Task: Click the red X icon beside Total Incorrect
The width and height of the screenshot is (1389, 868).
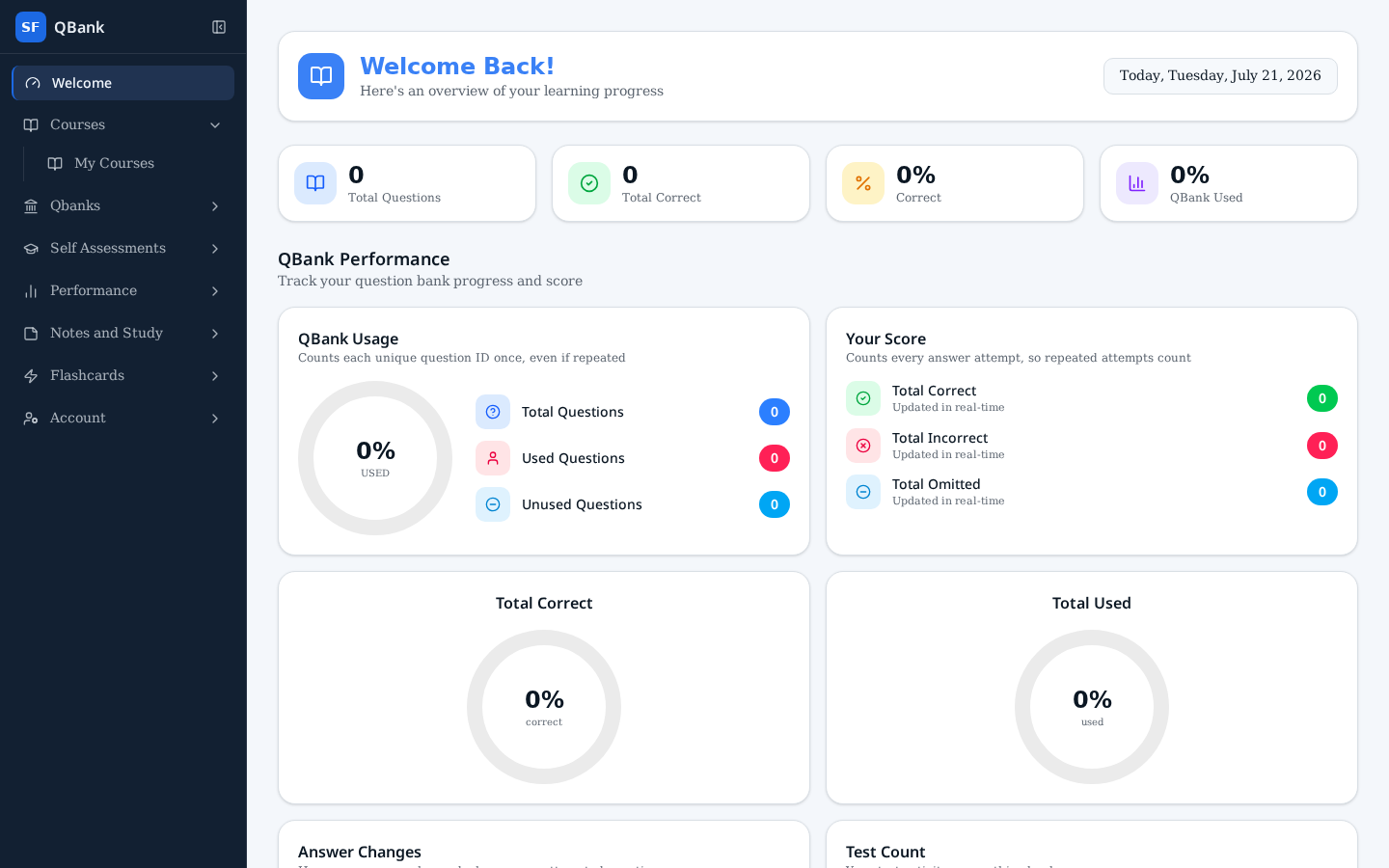Action: tap(863, 446)
